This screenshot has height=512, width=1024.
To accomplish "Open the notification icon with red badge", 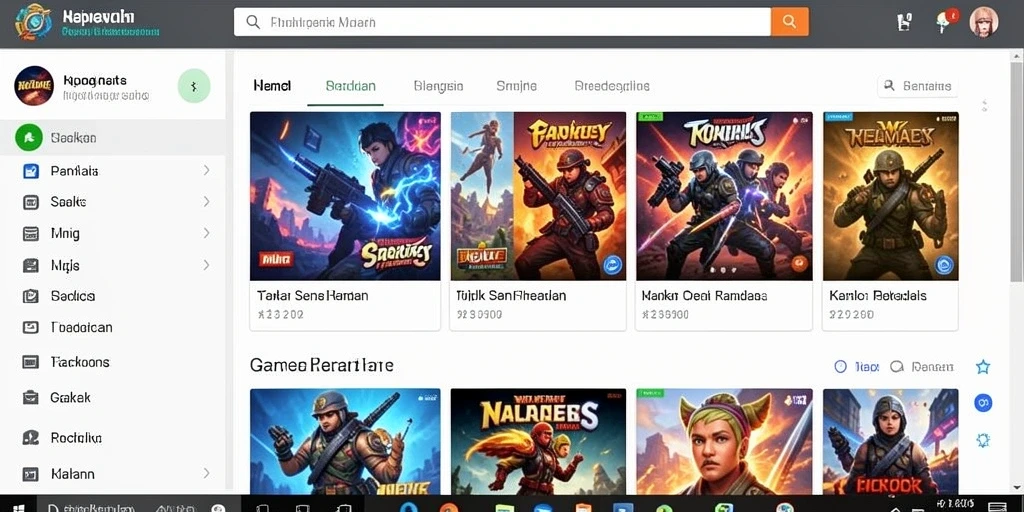I will (x=944, y=21).
